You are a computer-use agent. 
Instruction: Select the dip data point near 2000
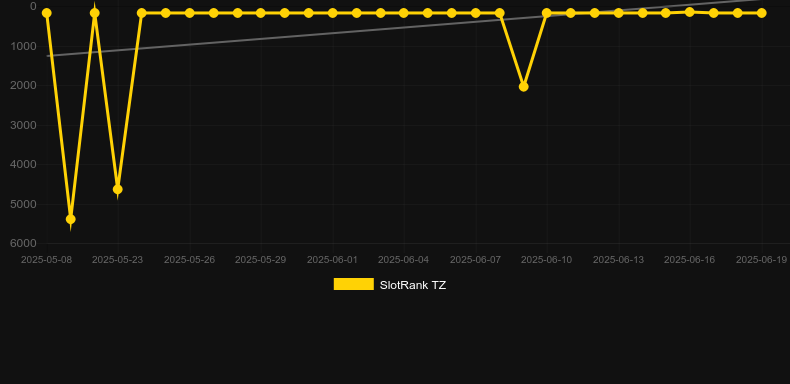click(523, 87)
